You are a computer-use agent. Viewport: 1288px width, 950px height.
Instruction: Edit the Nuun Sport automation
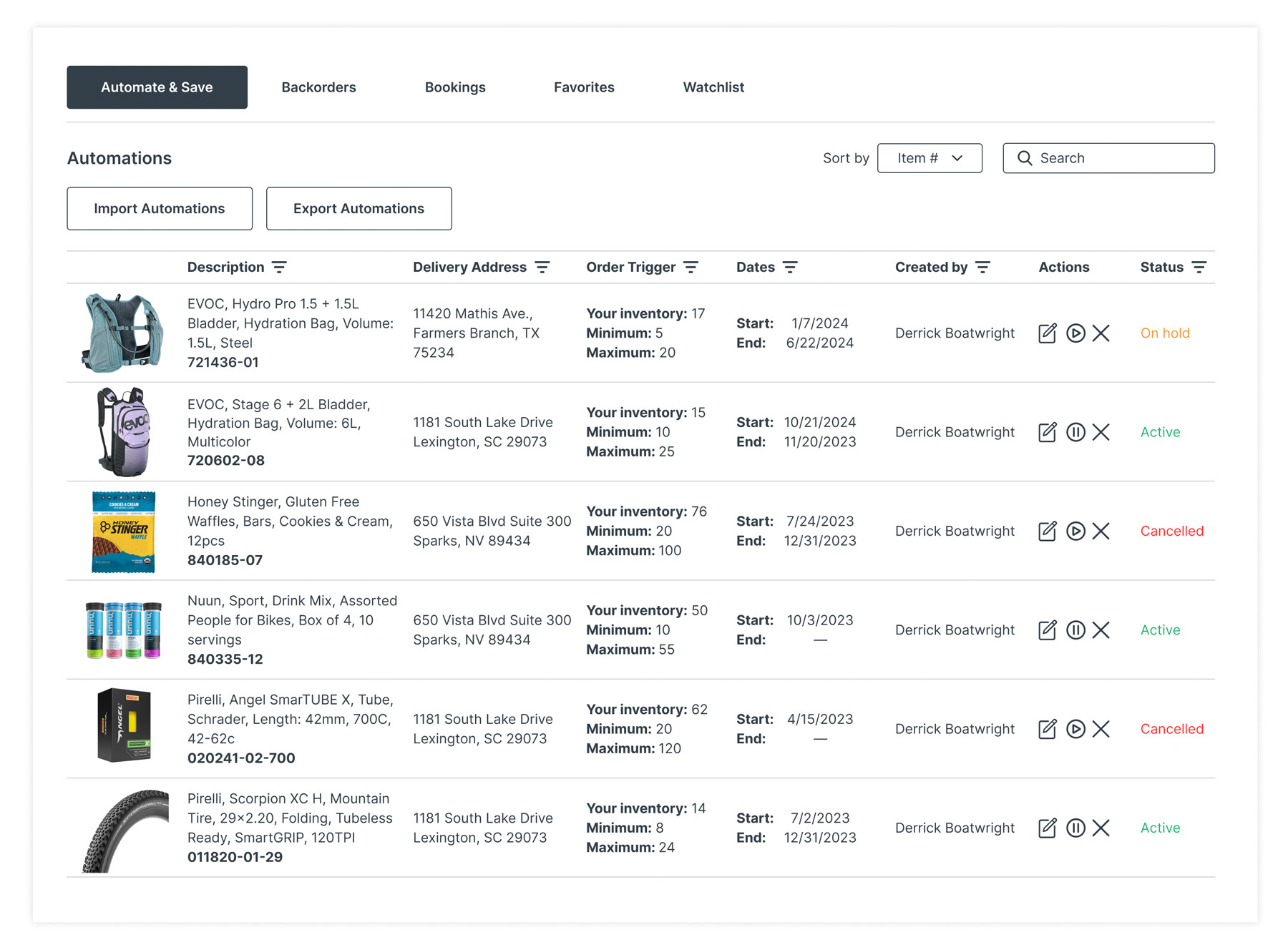[x=1048, y=630]
